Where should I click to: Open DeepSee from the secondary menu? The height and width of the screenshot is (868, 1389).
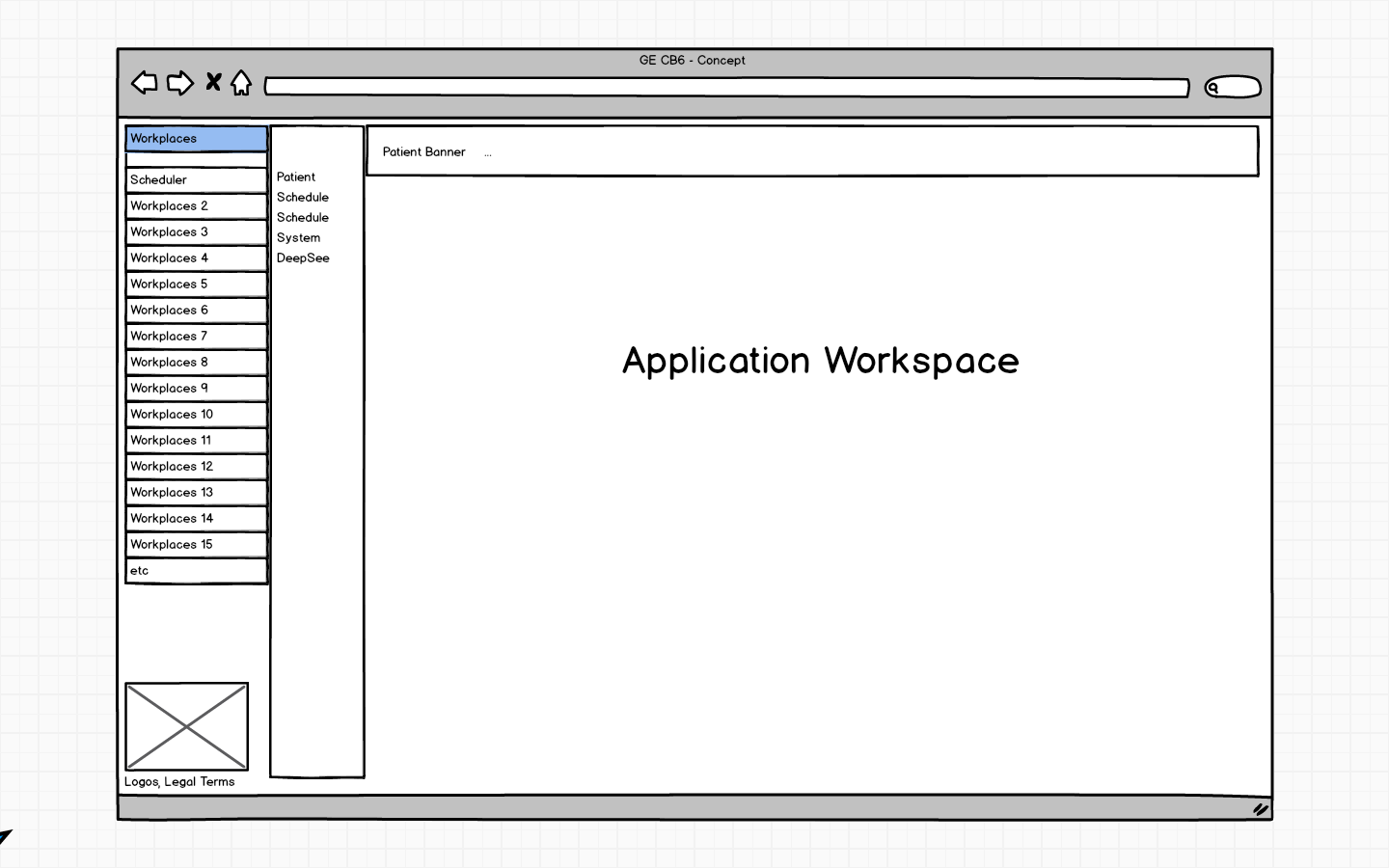(x=304, y=258)
